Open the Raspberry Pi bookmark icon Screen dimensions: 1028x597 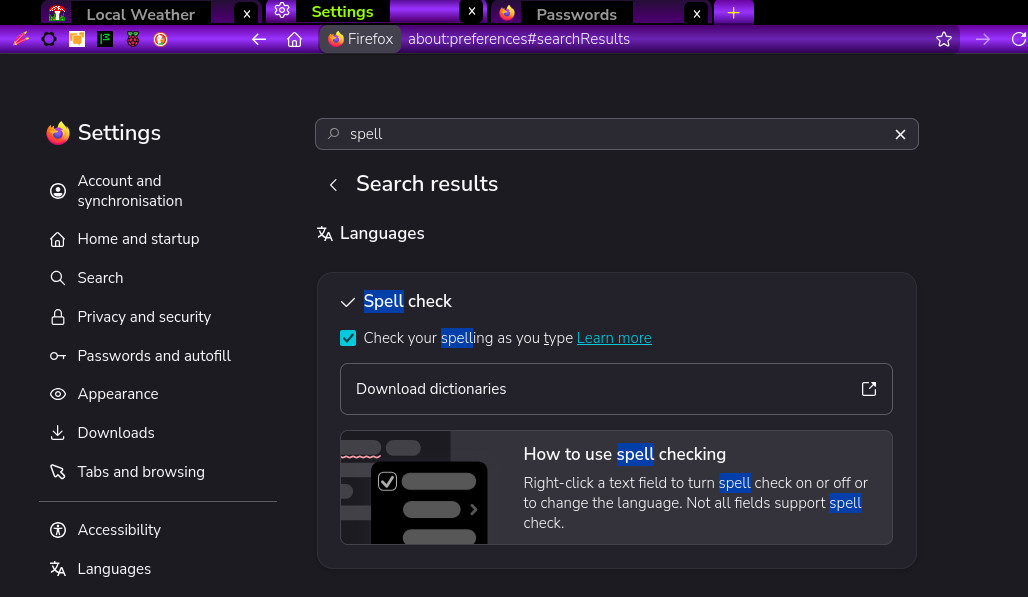133,39
